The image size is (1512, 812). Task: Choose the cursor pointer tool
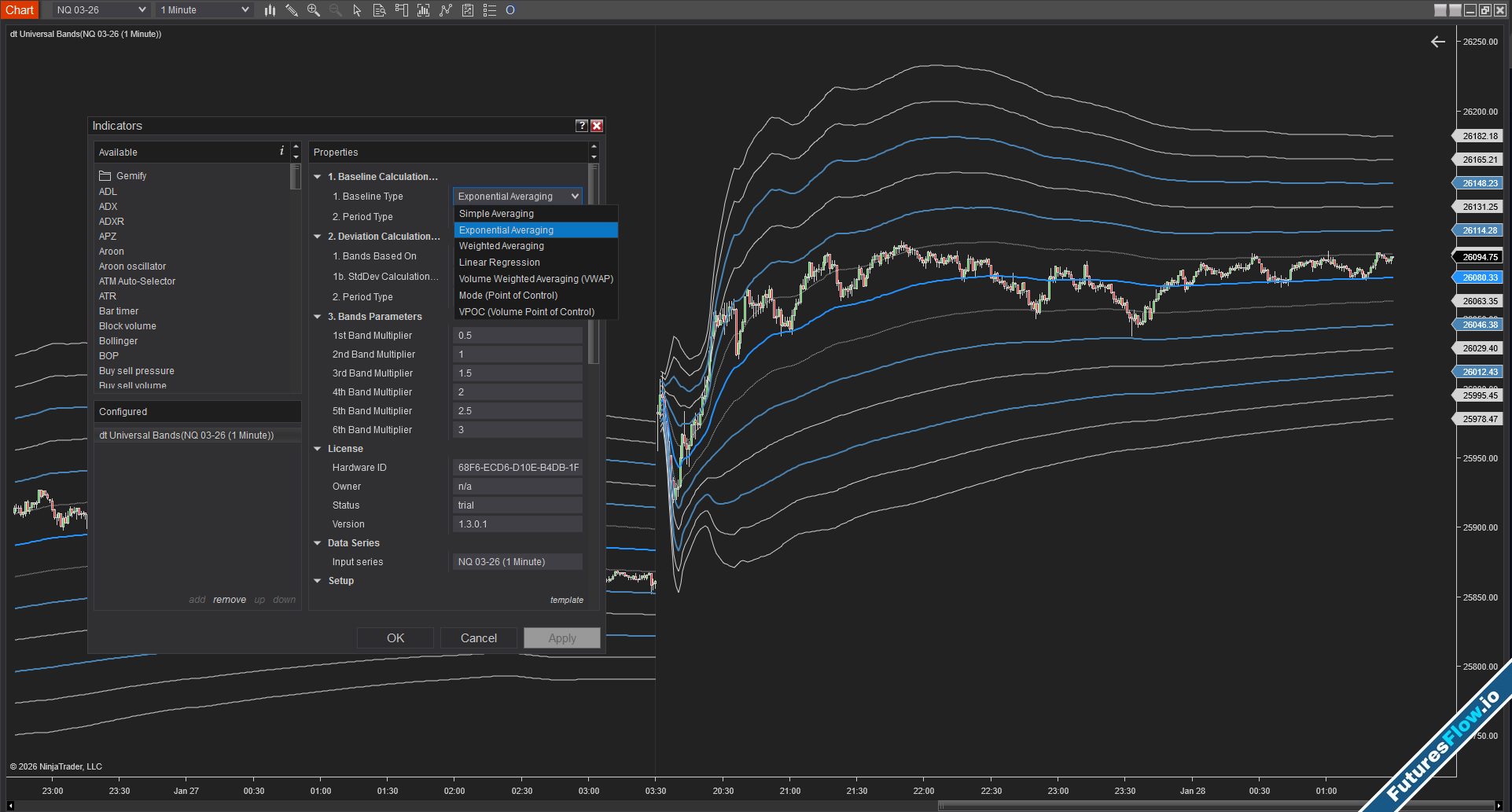(357, 10)
